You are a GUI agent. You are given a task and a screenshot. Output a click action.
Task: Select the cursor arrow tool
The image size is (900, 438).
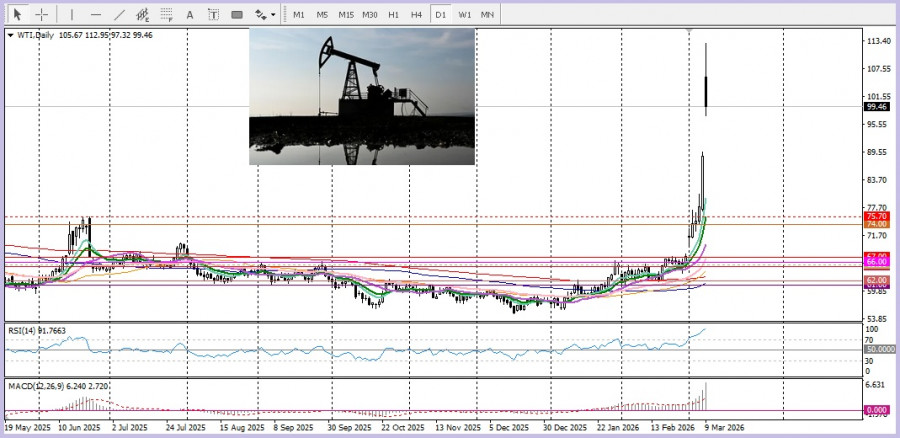[16, 15]
